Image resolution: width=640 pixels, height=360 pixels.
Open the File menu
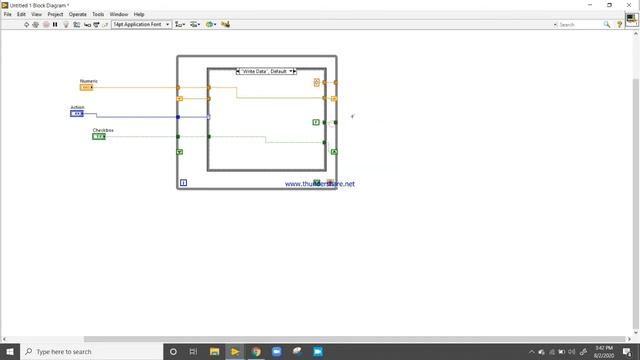point(7,14)
